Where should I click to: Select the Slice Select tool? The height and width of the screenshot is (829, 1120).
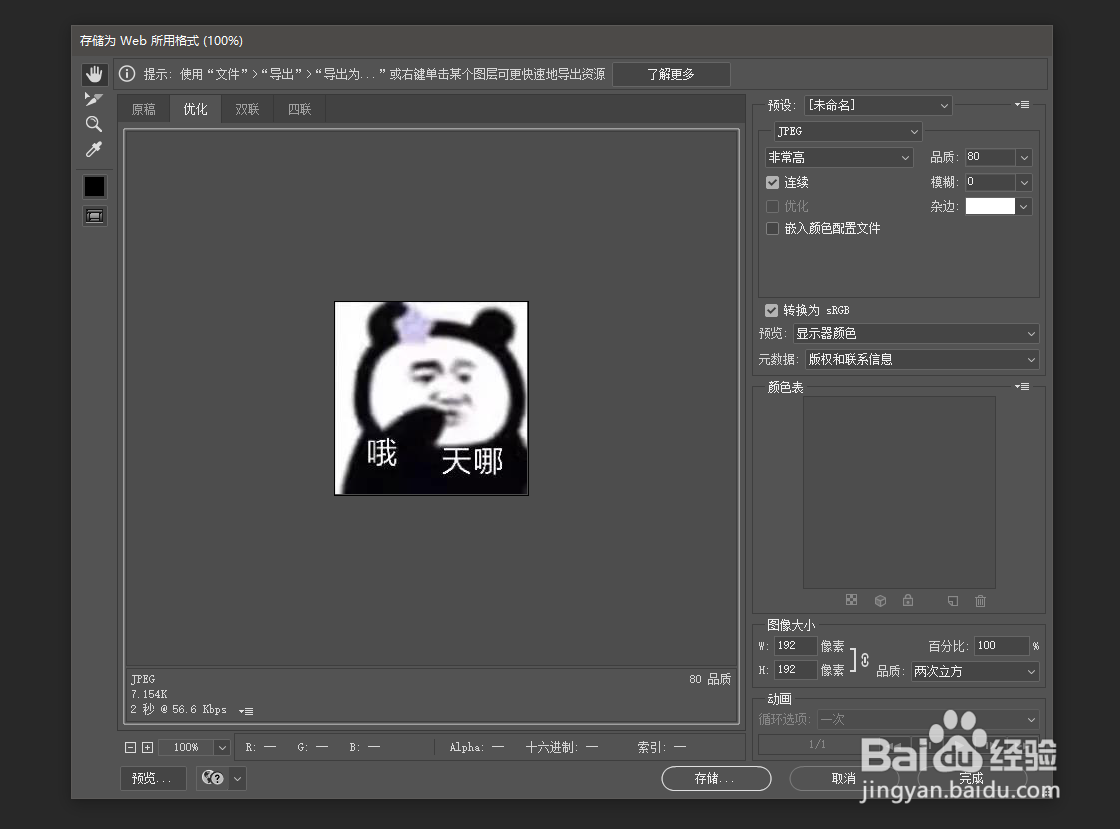coord(94,99)
